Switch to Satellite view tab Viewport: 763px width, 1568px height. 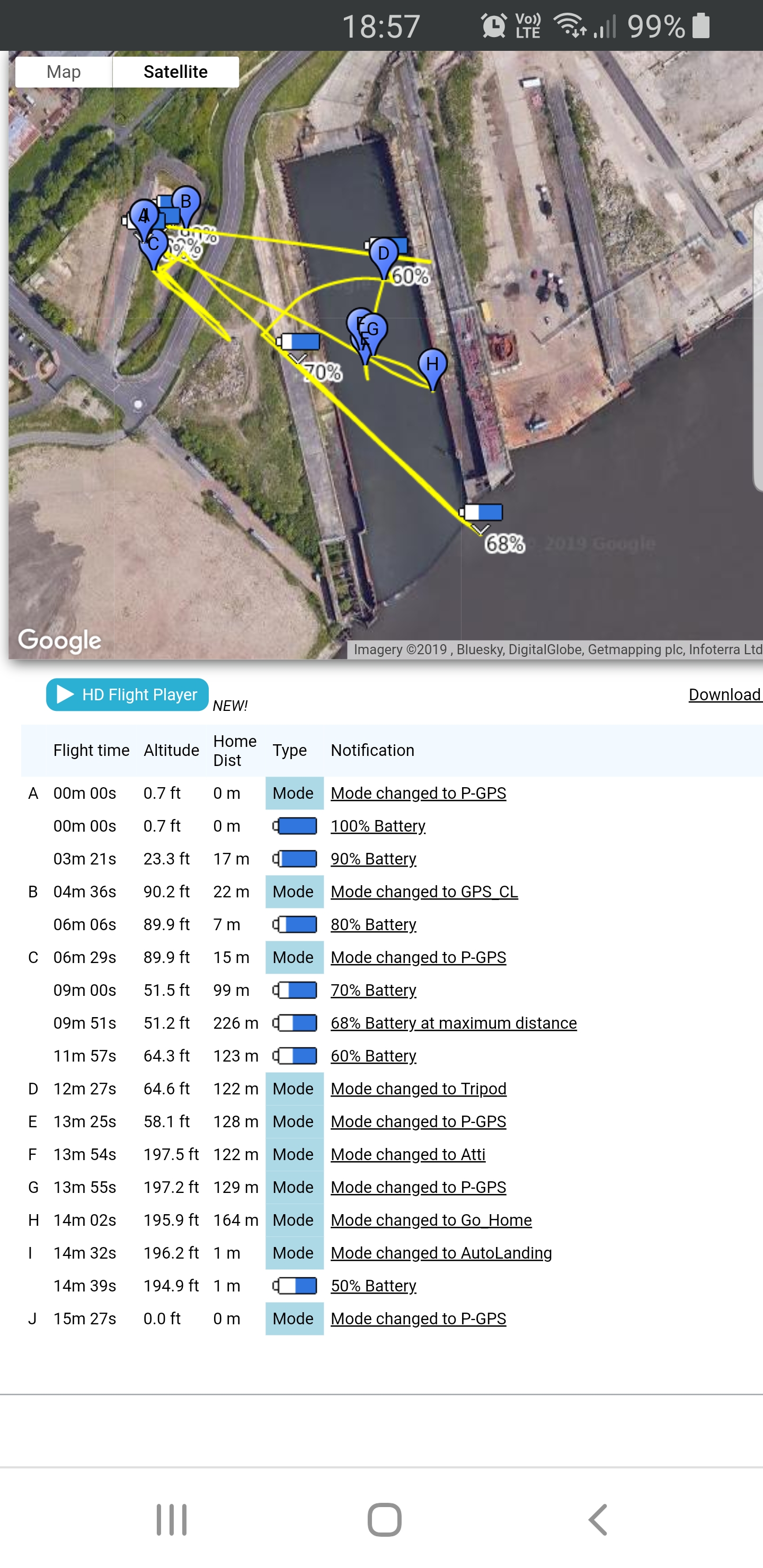click(175, 72)
